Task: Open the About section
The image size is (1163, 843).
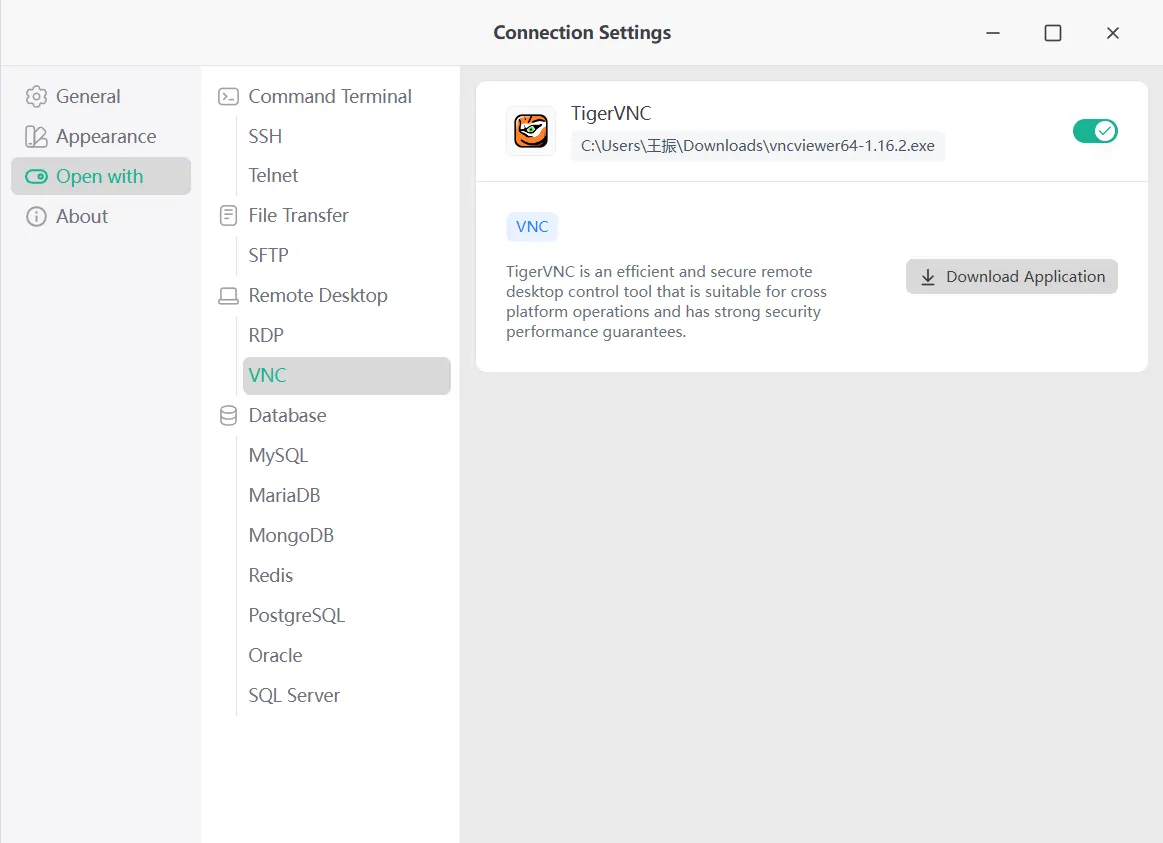Action: point(101,216)
